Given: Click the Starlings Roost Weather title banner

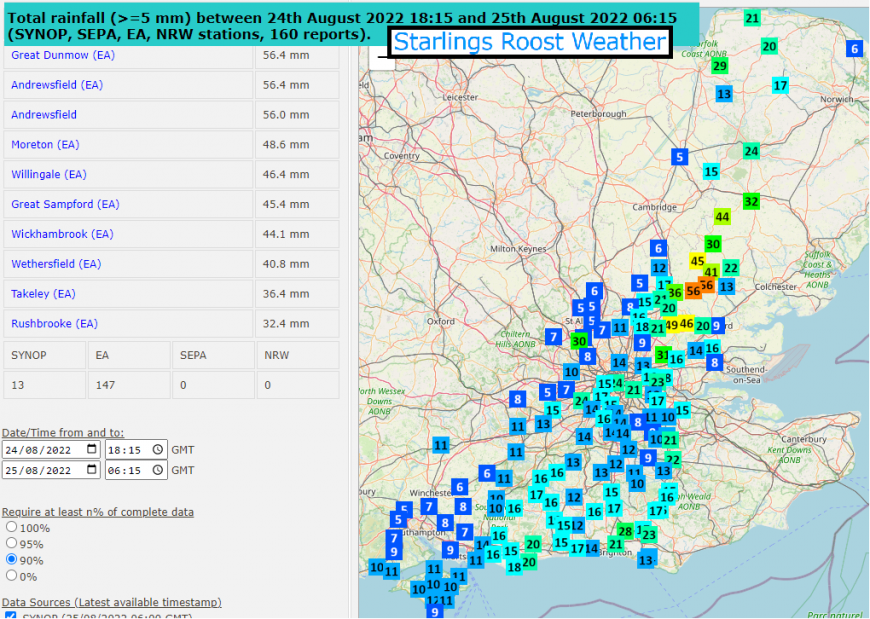Looking at the screenshot, I should point(529,41).
